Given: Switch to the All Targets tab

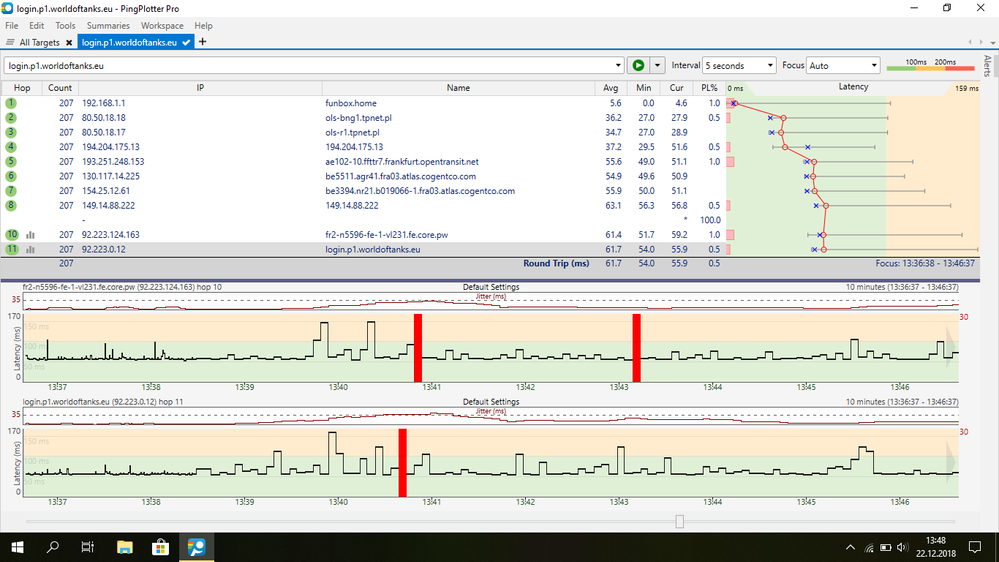Looking at the screenshot, I should pos(38,43).
